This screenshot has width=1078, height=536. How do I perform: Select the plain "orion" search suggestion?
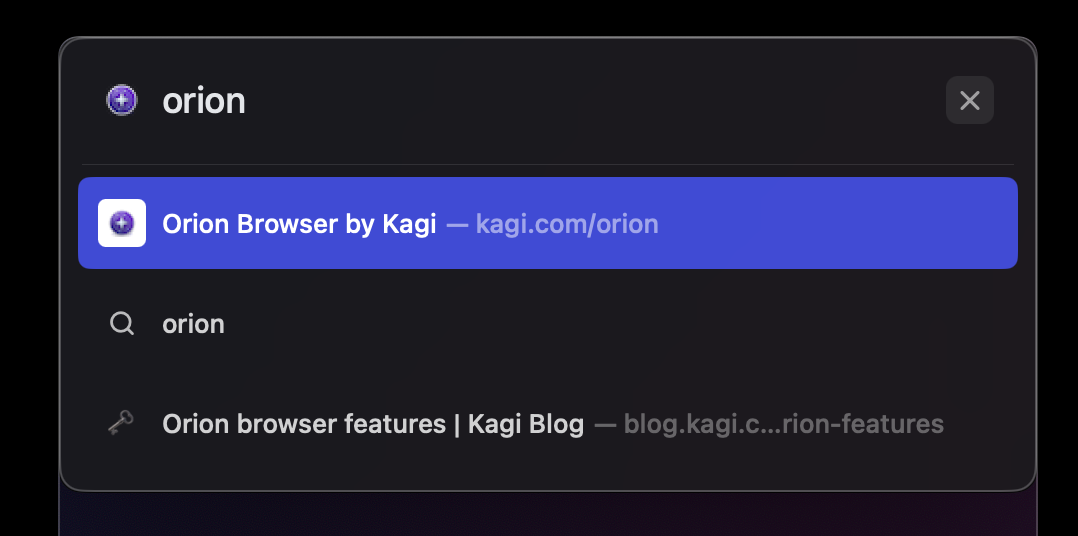[193, 324]
